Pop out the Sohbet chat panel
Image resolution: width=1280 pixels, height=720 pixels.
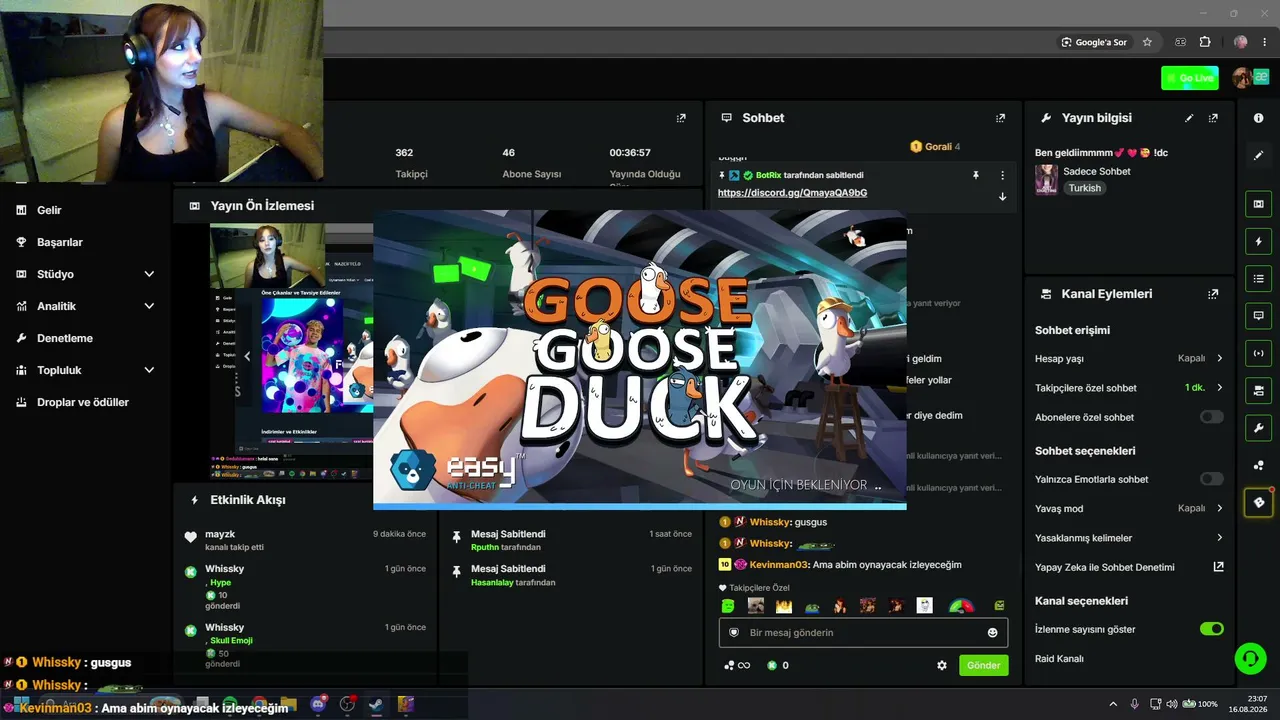[1000, 118]
